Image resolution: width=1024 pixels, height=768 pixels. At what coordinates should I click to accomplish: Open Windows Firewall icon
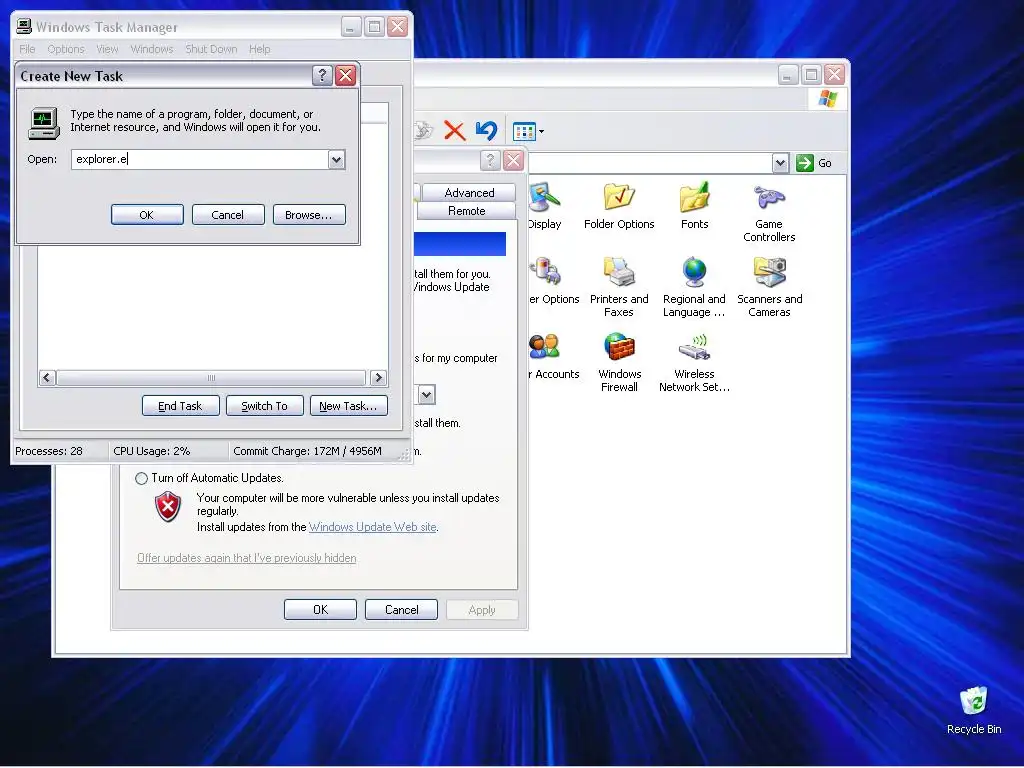coord(619,362)
